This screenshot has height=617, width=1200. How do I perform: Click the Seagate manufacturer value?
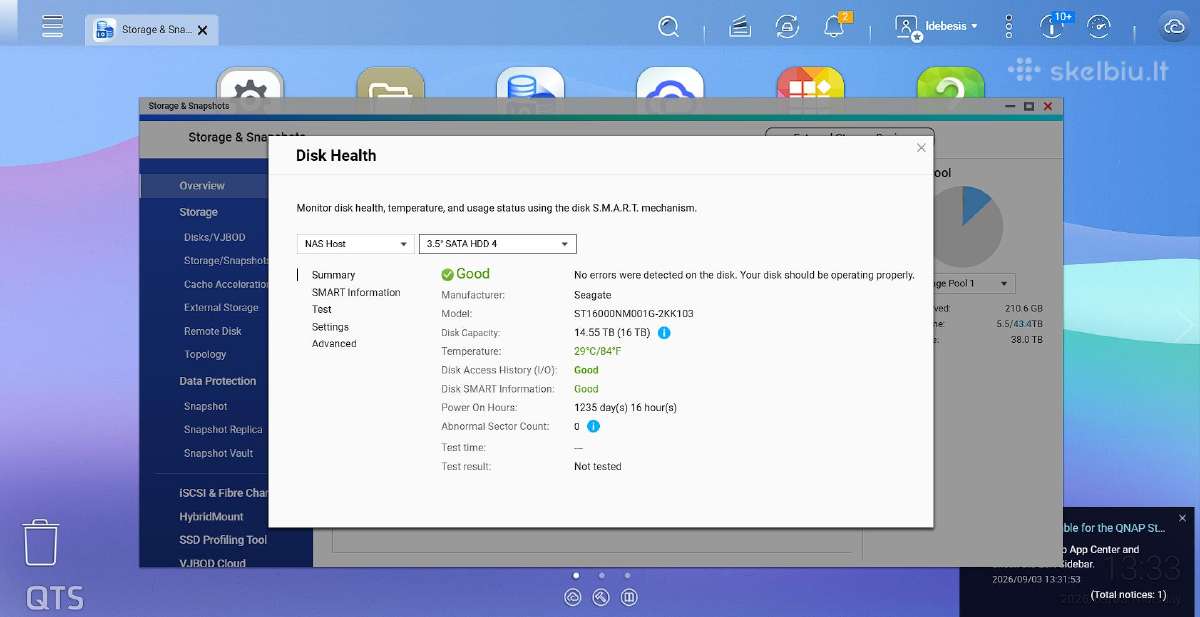592,295
